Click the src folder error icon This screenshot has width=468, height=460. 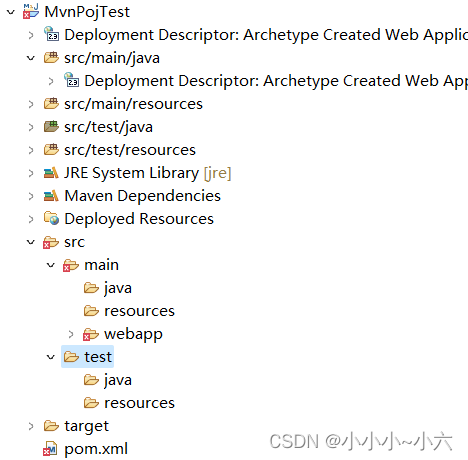pos(51,242)
